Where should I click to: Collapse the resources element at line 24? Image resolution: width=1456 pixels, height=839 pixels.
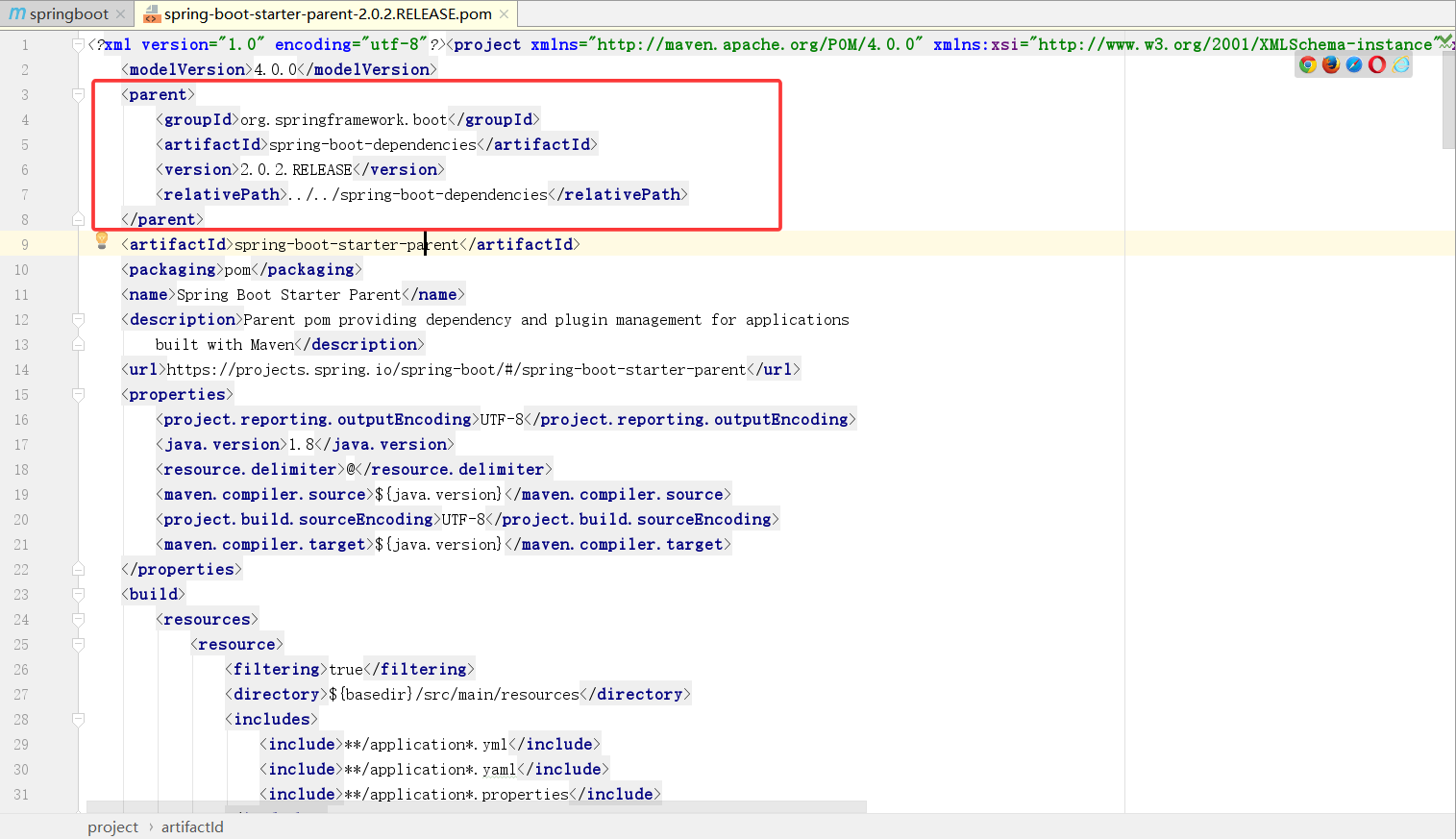click(x=79, y=619)
